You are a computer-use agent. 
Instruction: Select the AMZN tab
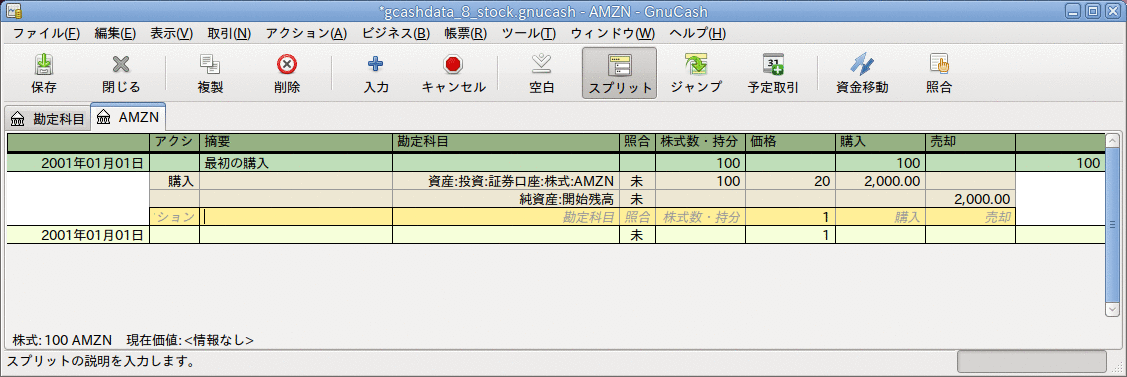point(129,118)
